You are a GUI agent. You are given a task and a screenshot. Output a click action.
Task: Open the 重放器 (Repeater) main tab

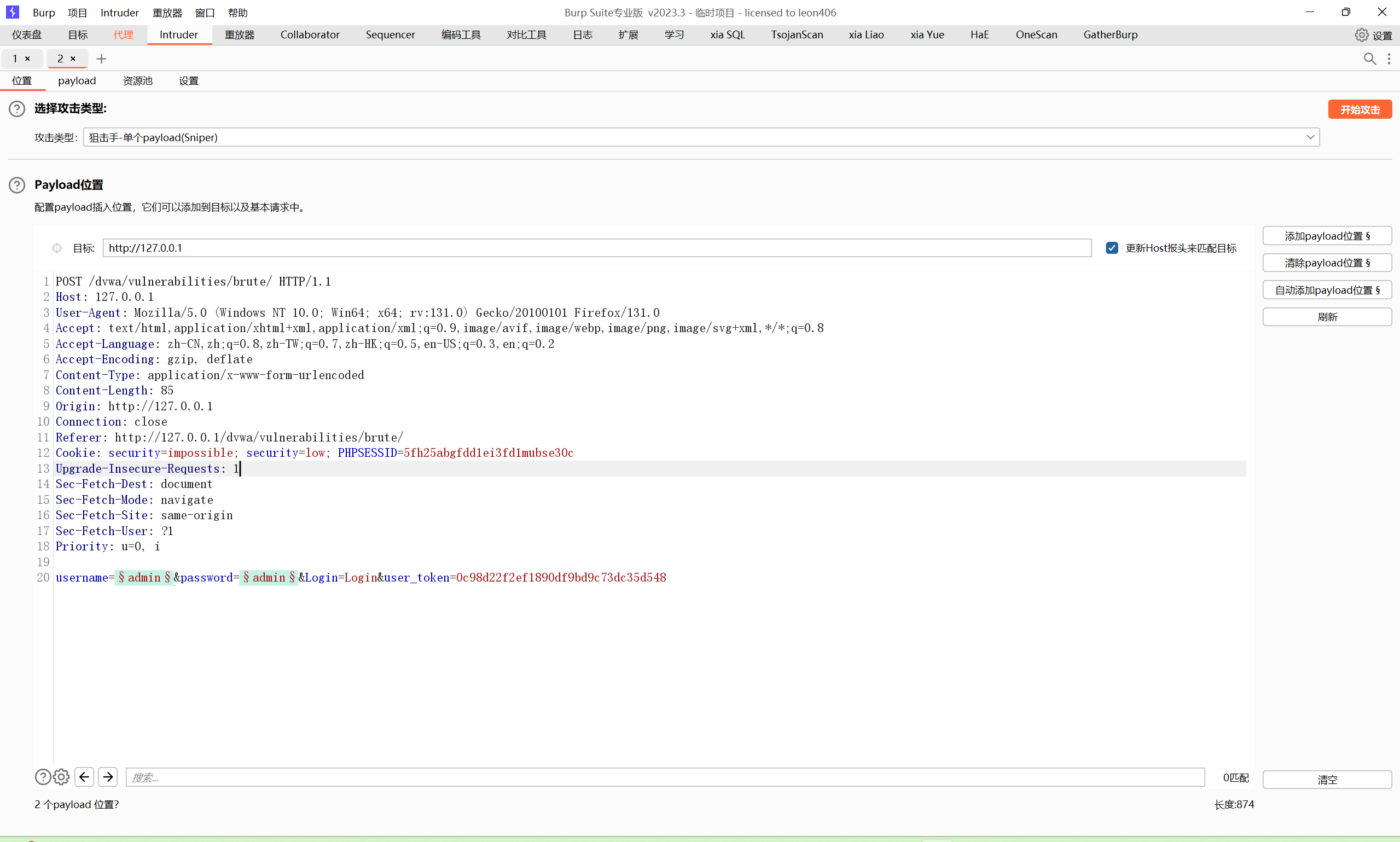(x=240, y=34)
